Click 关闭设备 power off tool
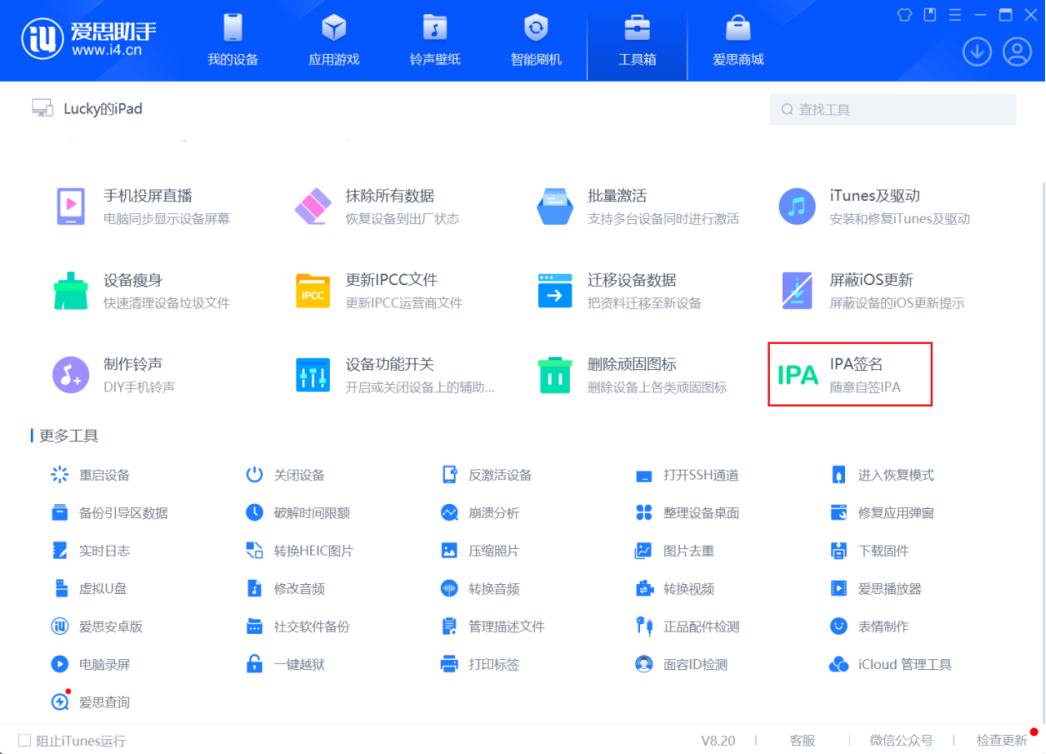 [x=285, y=475]
